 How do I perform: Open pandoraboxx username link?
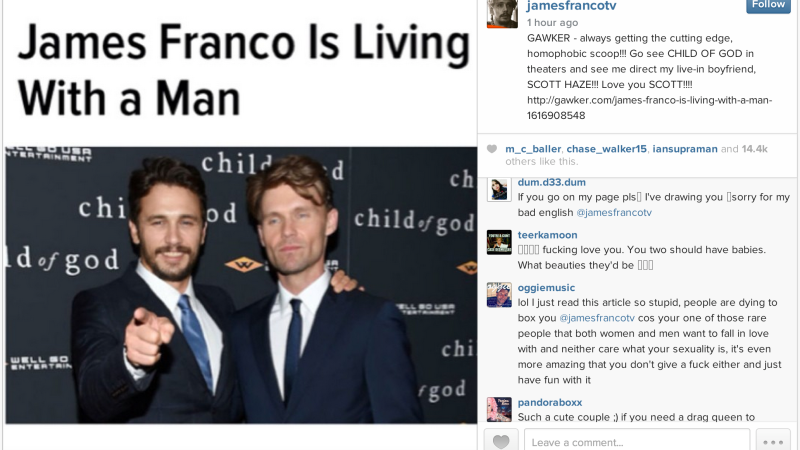coord(549,402)
